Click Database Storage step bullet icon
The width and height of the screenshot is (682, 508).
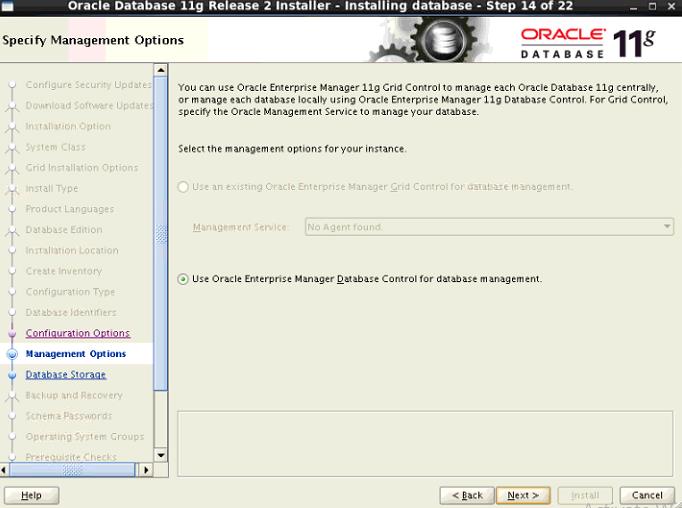point(12,375)
